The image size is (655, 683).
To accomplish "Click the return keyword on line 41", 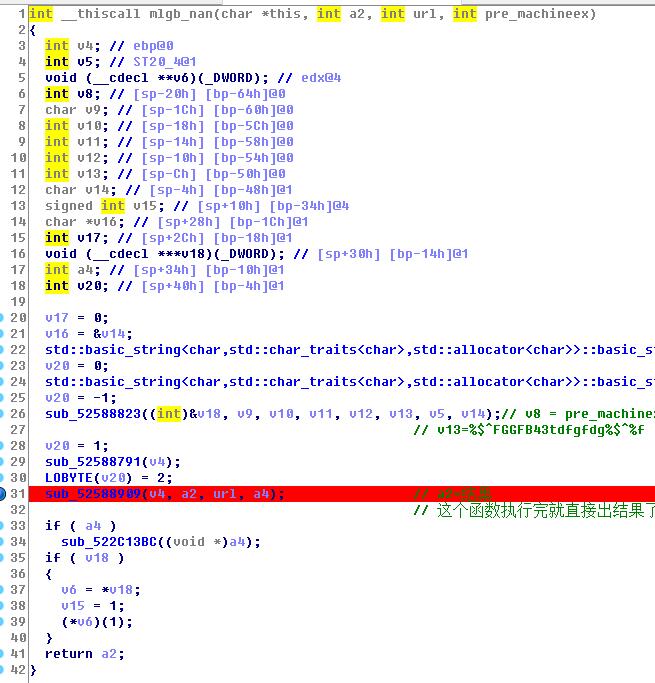I will (69, 654).
